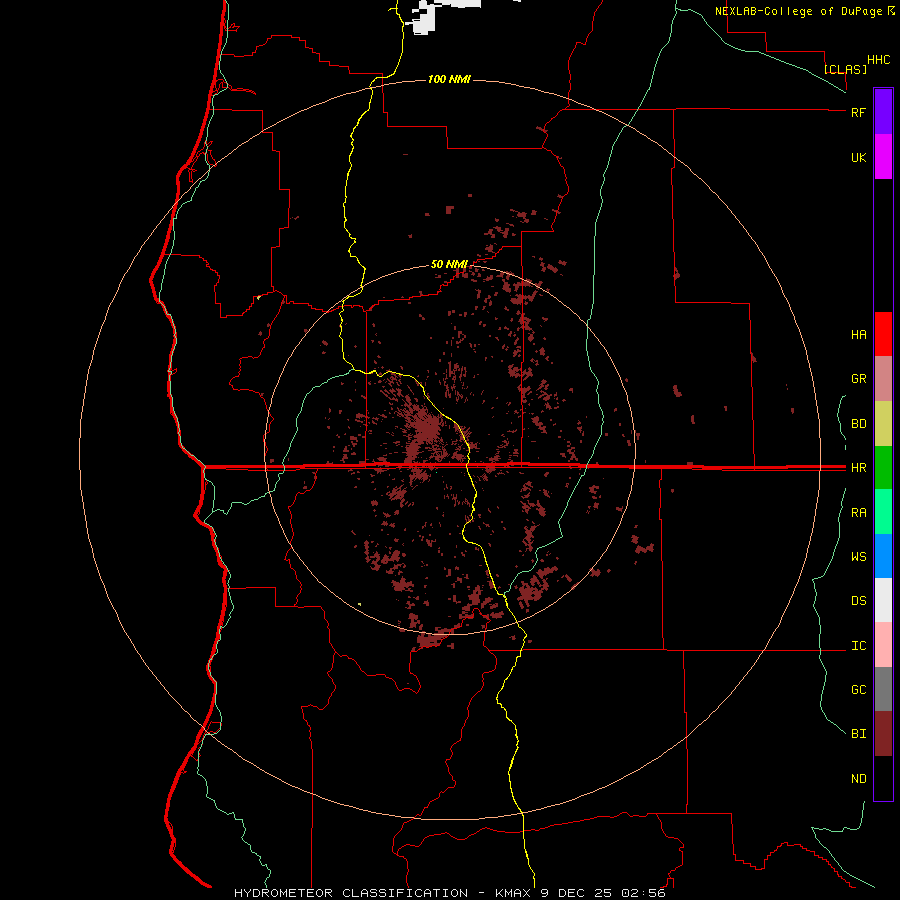Click the white DS legend swatch
The image size is (900, 900).
(883, 600)
